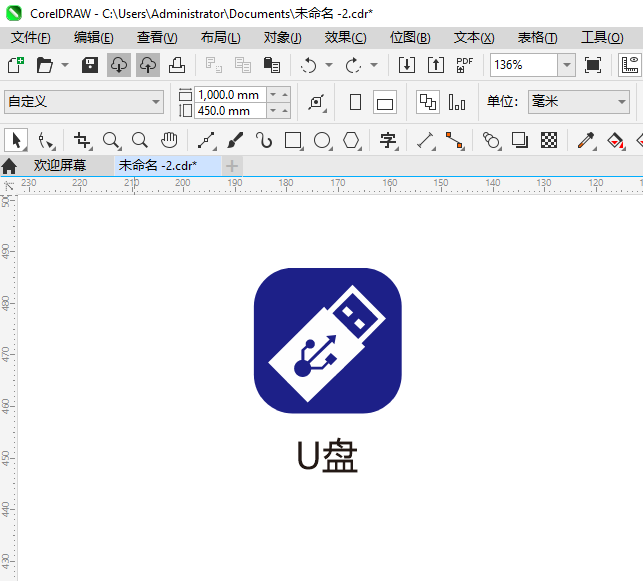This screenshot has height=581, width=643.
Task: Select the Ellipse tool
Action: [322, 141]
